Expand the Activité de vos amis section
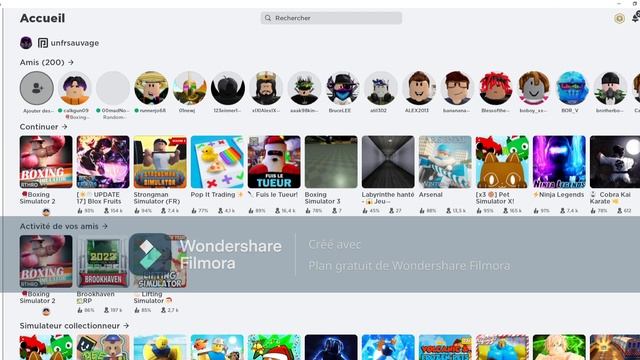 [64, 226]
